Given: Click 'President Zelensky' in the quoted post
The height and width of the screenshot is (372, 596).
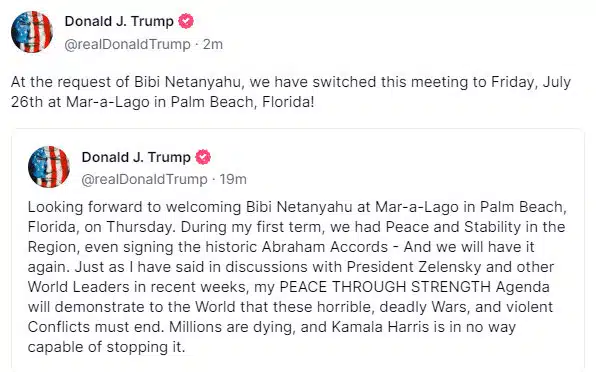Looking at the screenshot, I should [414, 267].
